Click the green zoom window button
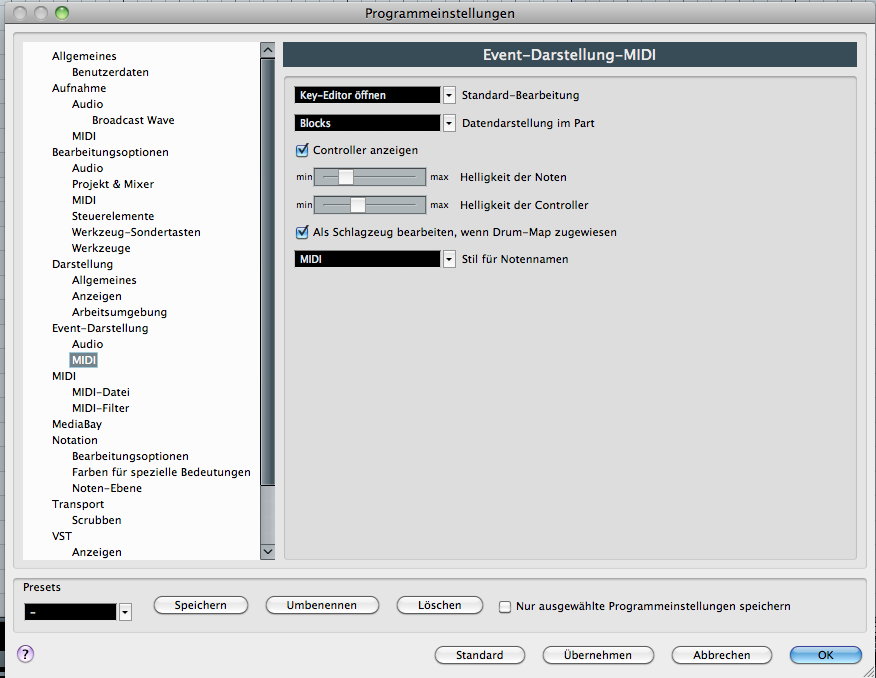Viewport: 876px width, 678px height. click(62, 13)
